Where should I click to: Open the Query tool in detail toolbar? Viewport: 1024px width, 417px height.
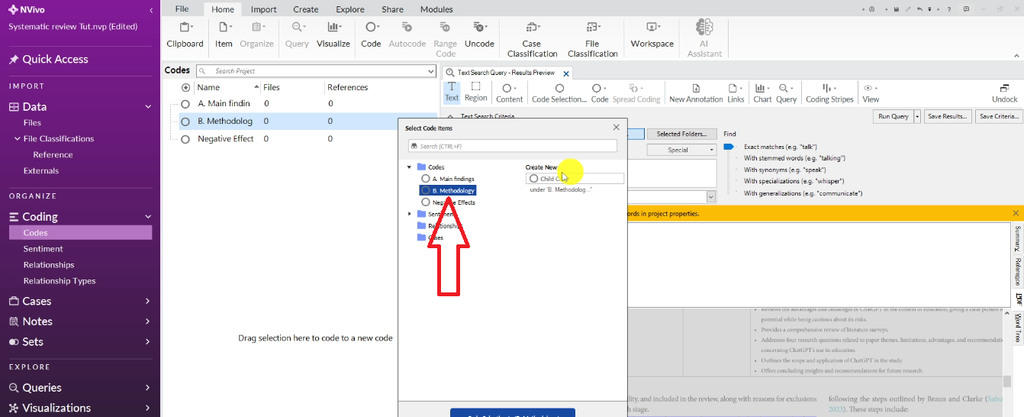(786, 93)
